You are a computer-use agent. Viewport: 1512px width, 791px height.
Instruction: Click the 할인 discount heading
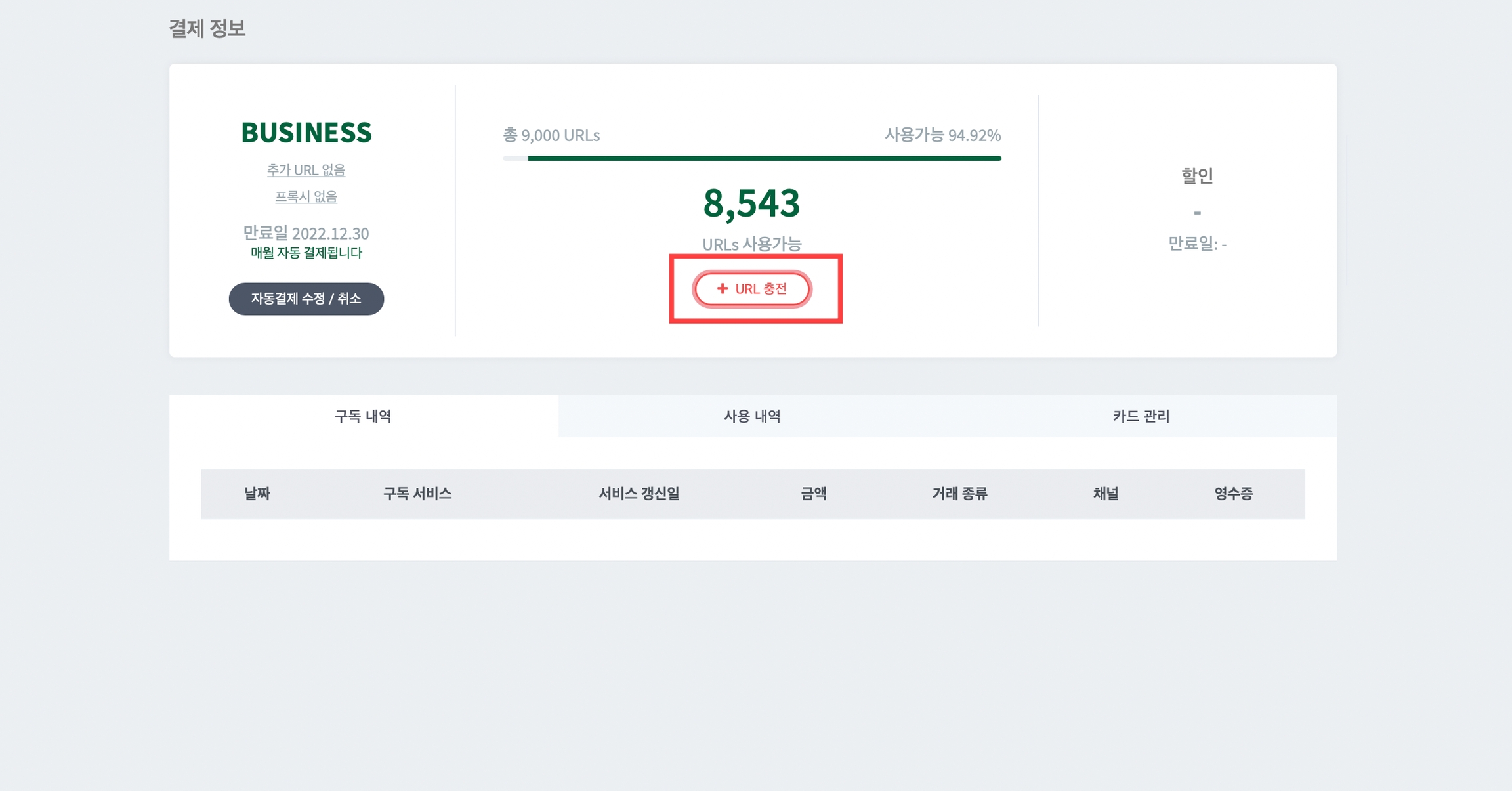[x=1197, y=176]
